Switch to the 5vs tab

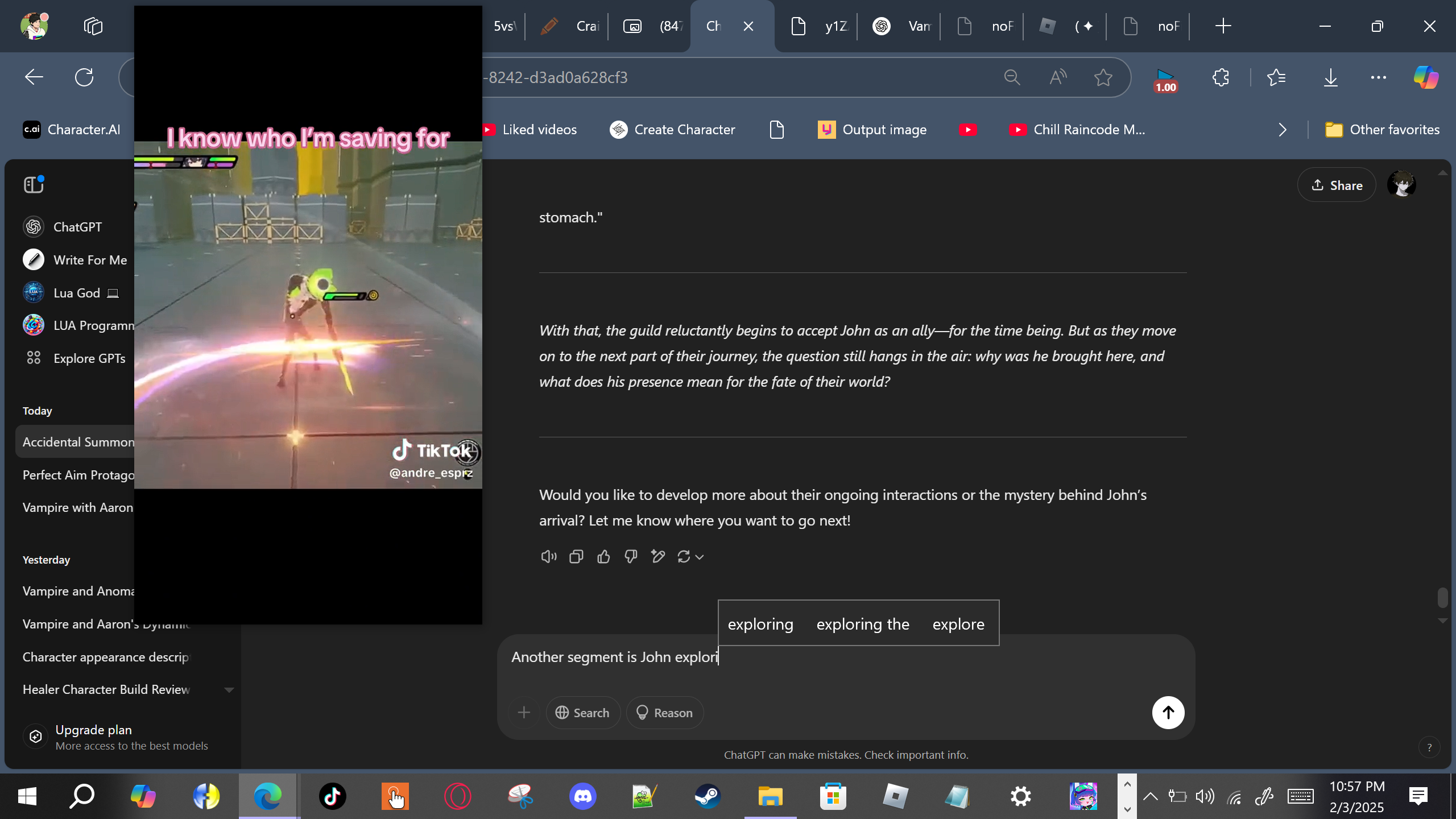503,26
